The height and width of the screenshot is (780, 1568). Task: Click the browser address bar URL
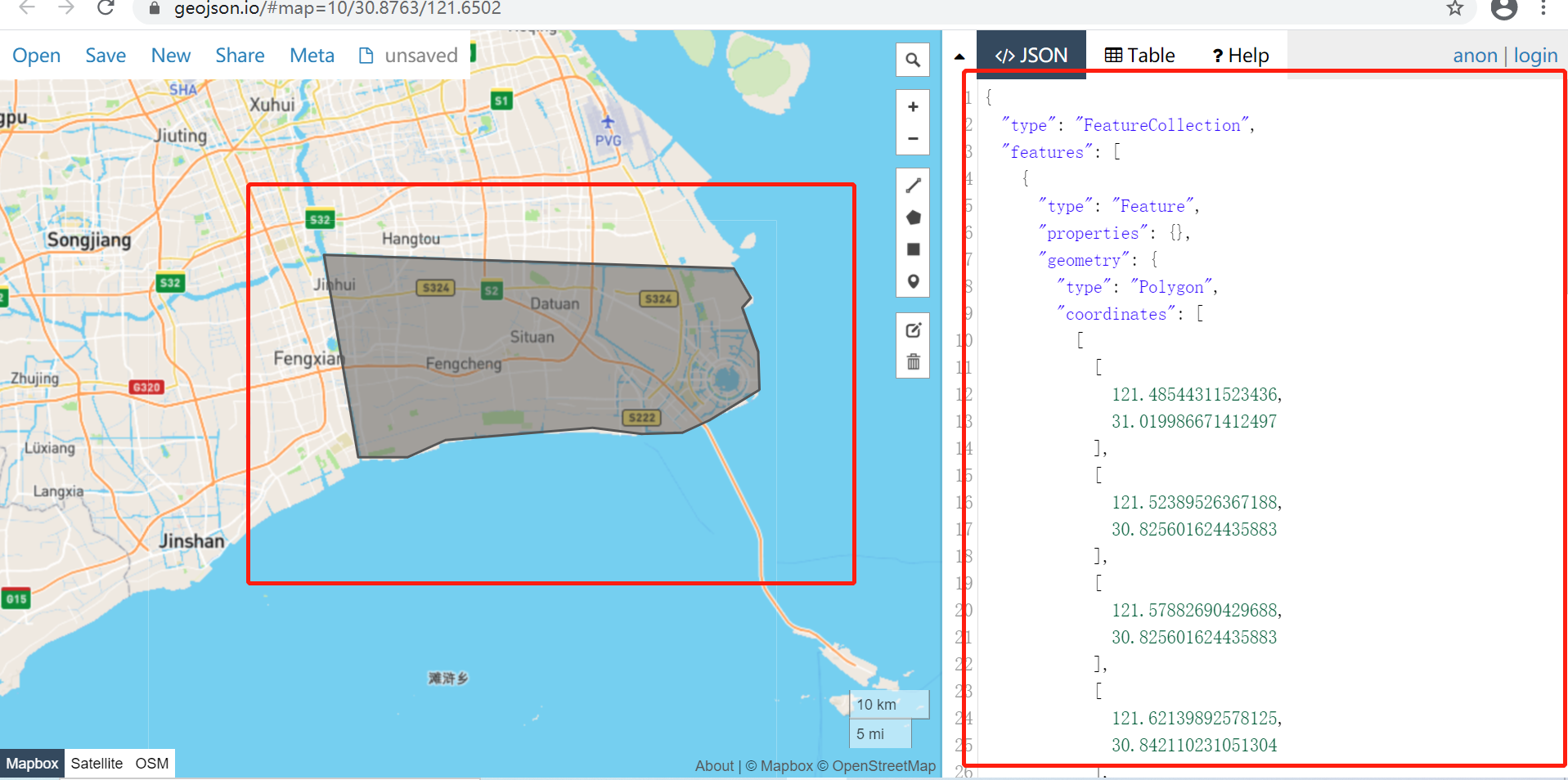[334, 8]
